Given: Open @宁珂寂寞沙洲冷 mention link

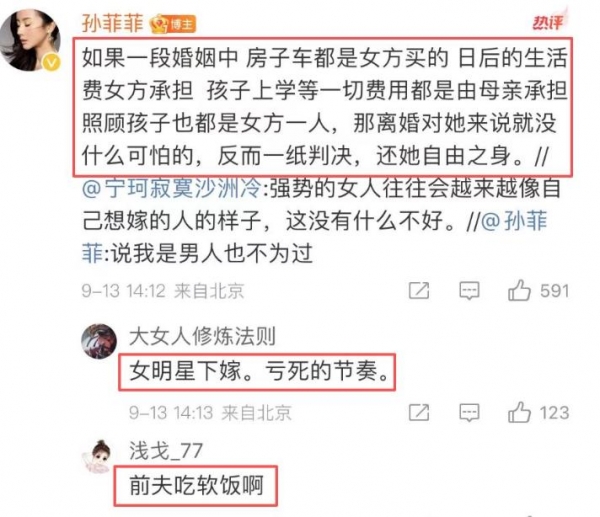Looking at the screenshot, I should tap(172, 188).
